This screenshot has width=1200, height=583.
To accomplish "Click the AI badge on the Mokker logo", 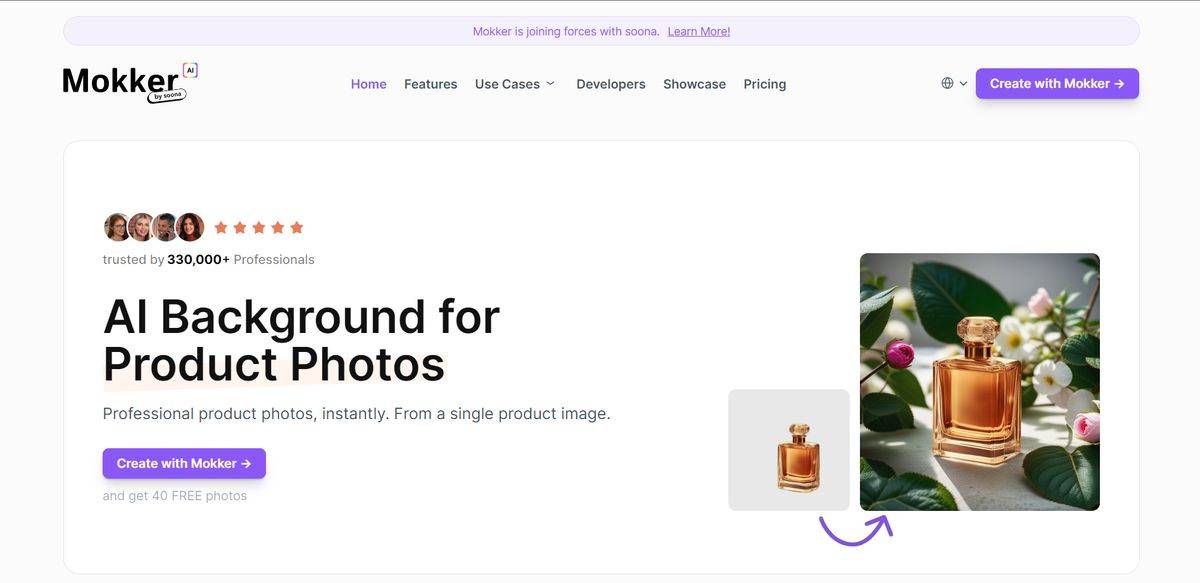I will tap(190, 70).
